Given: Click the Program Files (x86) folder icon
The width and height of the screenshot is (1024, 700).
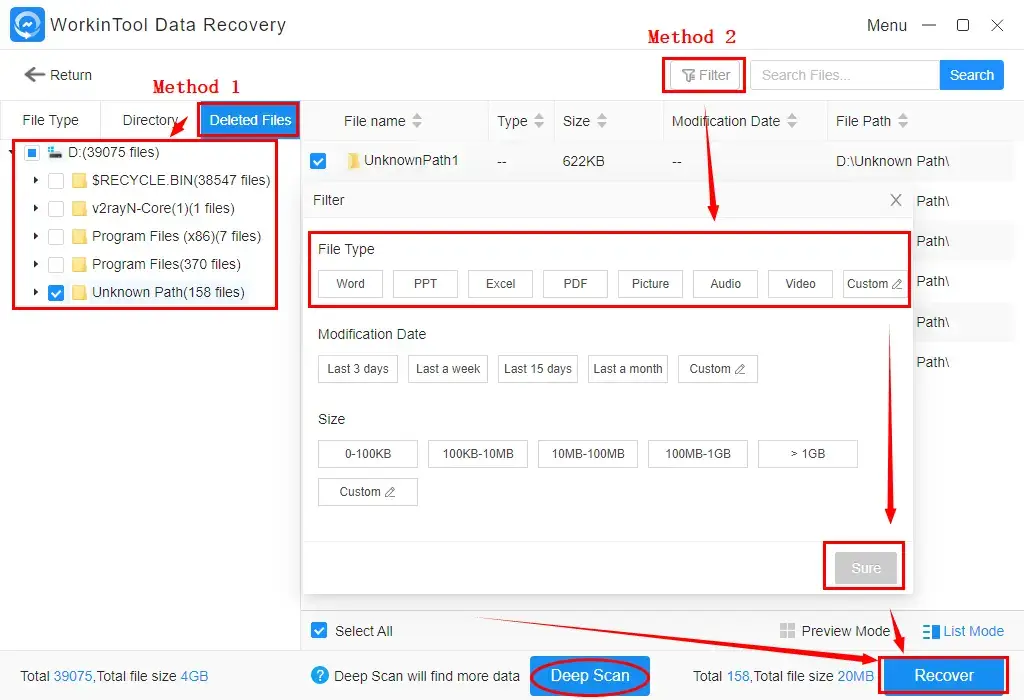Looking at the screenshot, I should click(79, 236).
